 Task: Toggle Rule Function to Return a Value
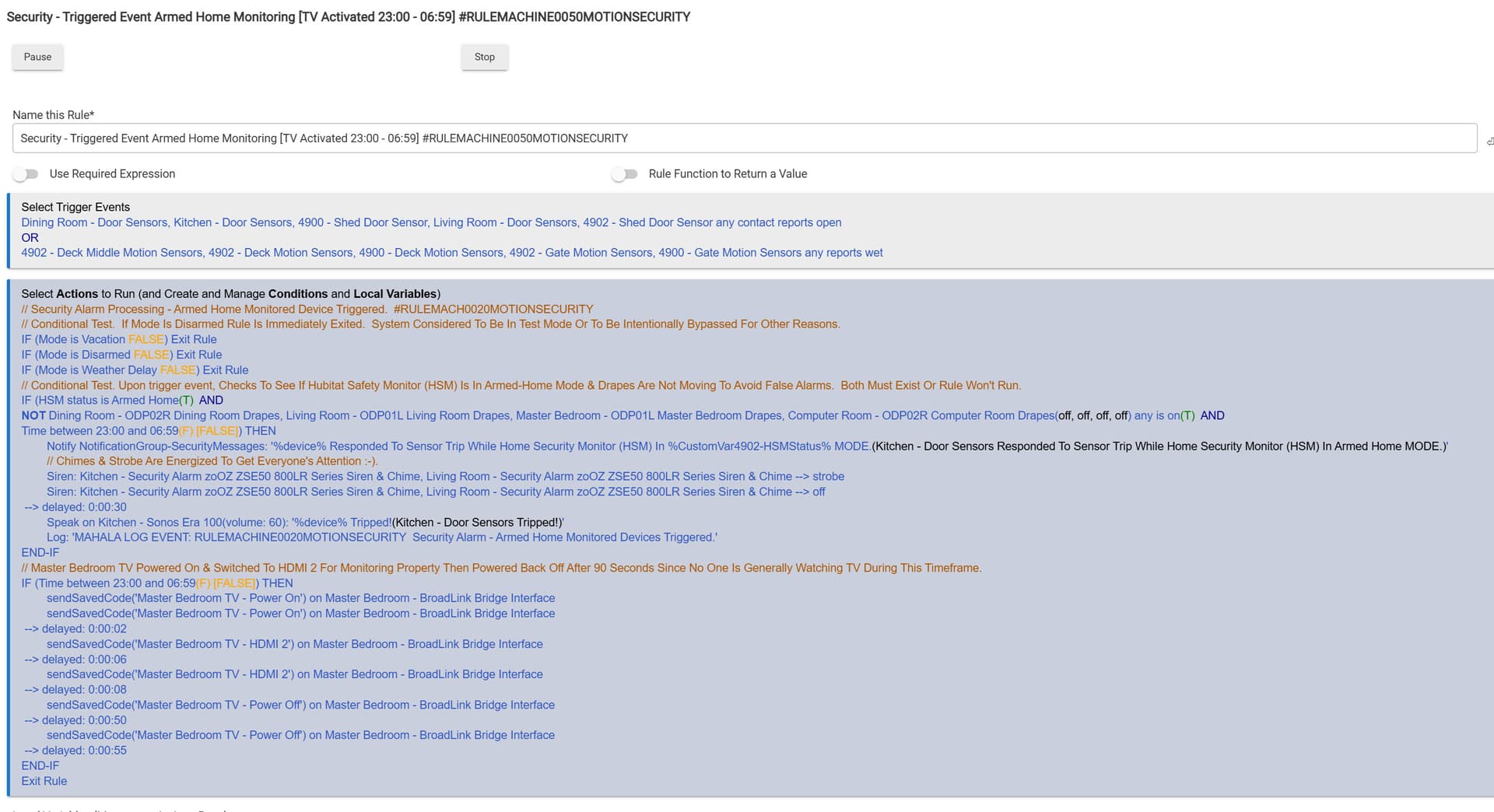(624, 174)
